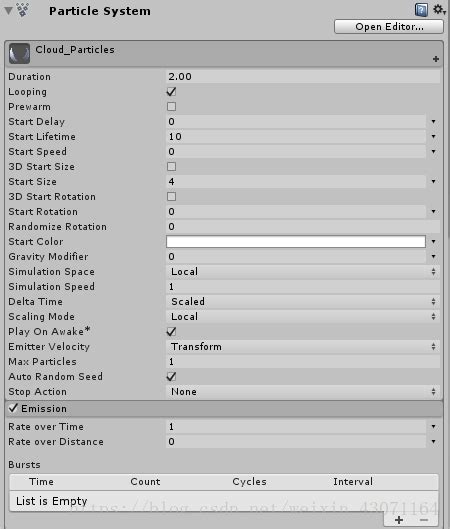450x529 pixels.
Task: Disable the Emission module checkmark
Action: 13,408
